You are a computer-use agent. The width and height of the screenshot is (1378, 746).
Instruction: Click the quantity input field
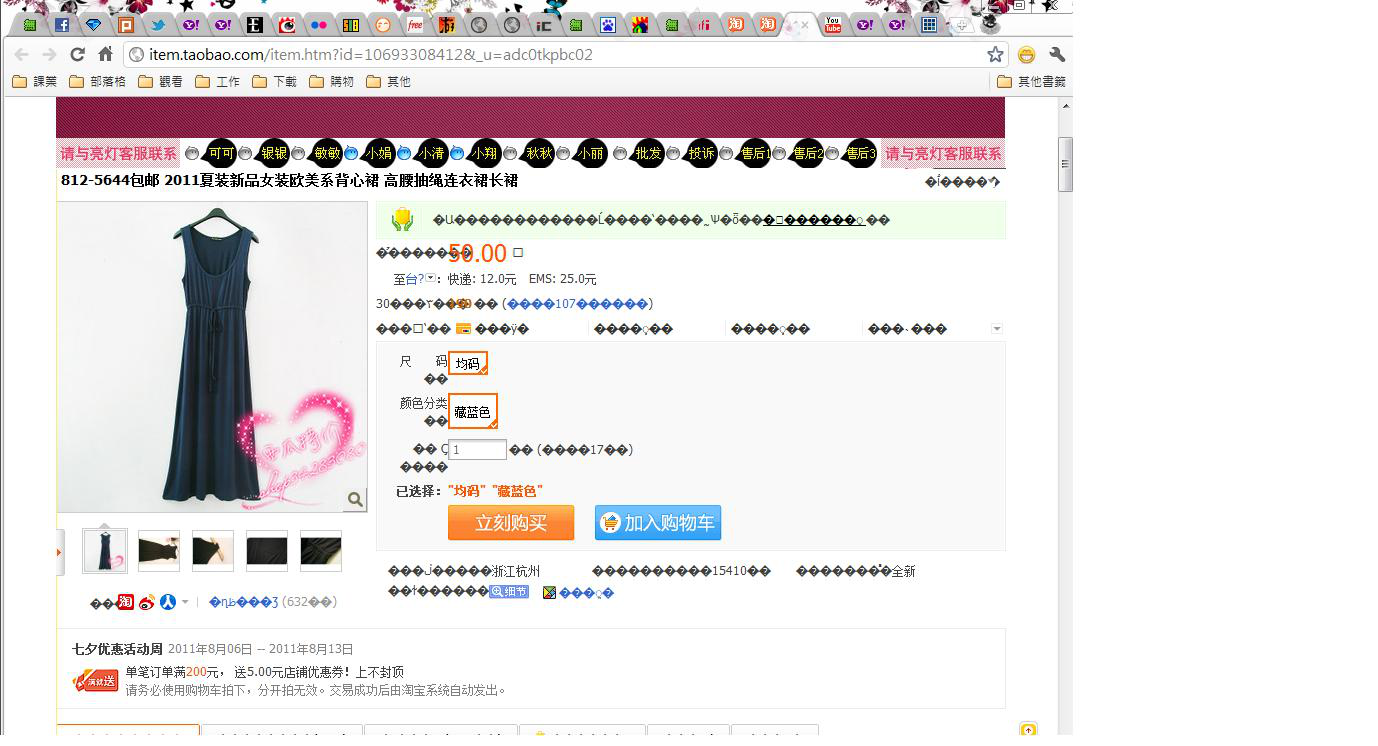(x=477, y=450)
